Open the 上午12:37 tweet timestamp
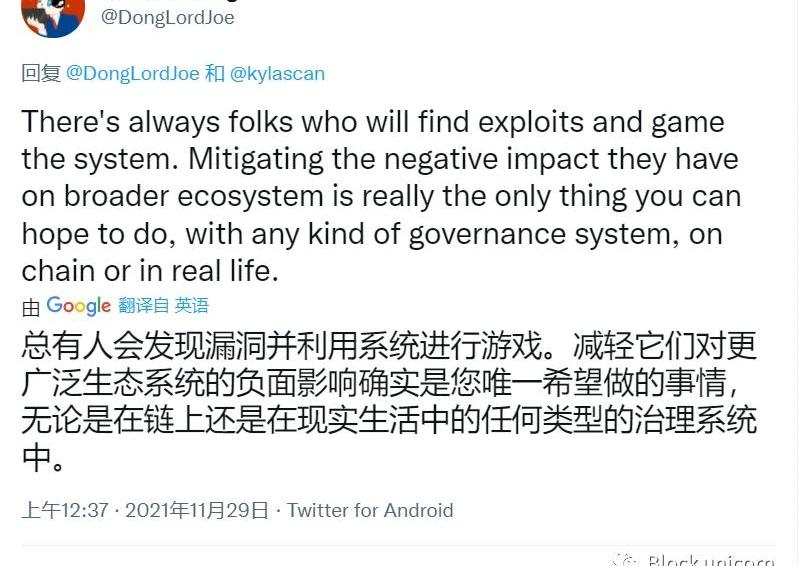Image resolution: width=800 pixels, height=566 pixels. pos(65,510)
